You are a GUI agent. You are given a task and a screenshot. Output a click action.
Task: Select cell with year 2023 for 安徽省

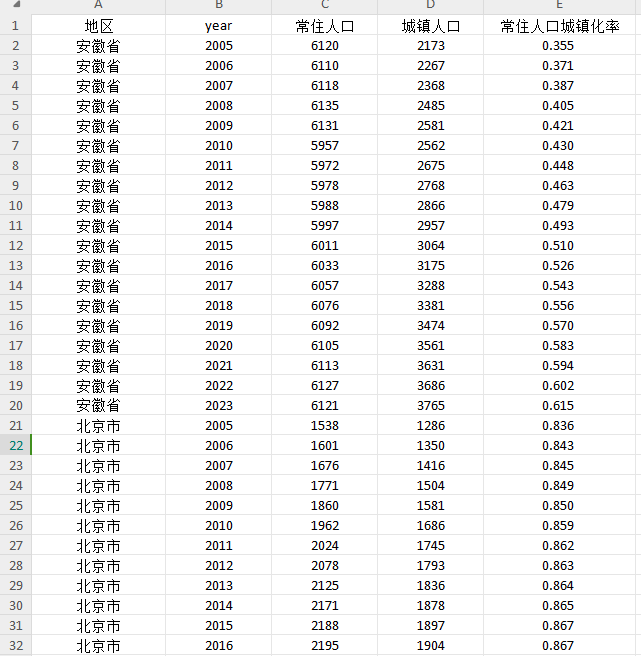[x=218, y=406]
